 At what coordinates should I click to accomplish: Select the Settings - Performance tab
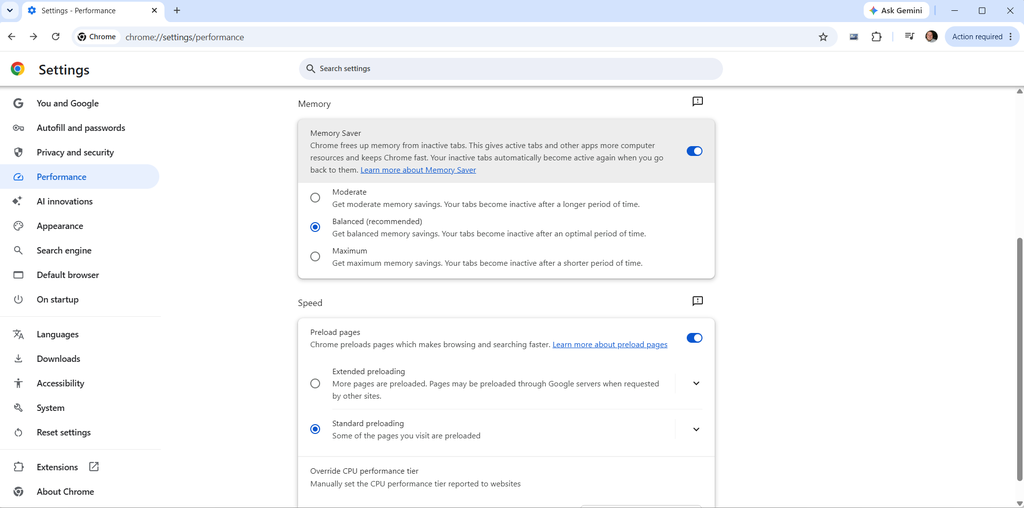pyautogui.click(x=92, y=11)
